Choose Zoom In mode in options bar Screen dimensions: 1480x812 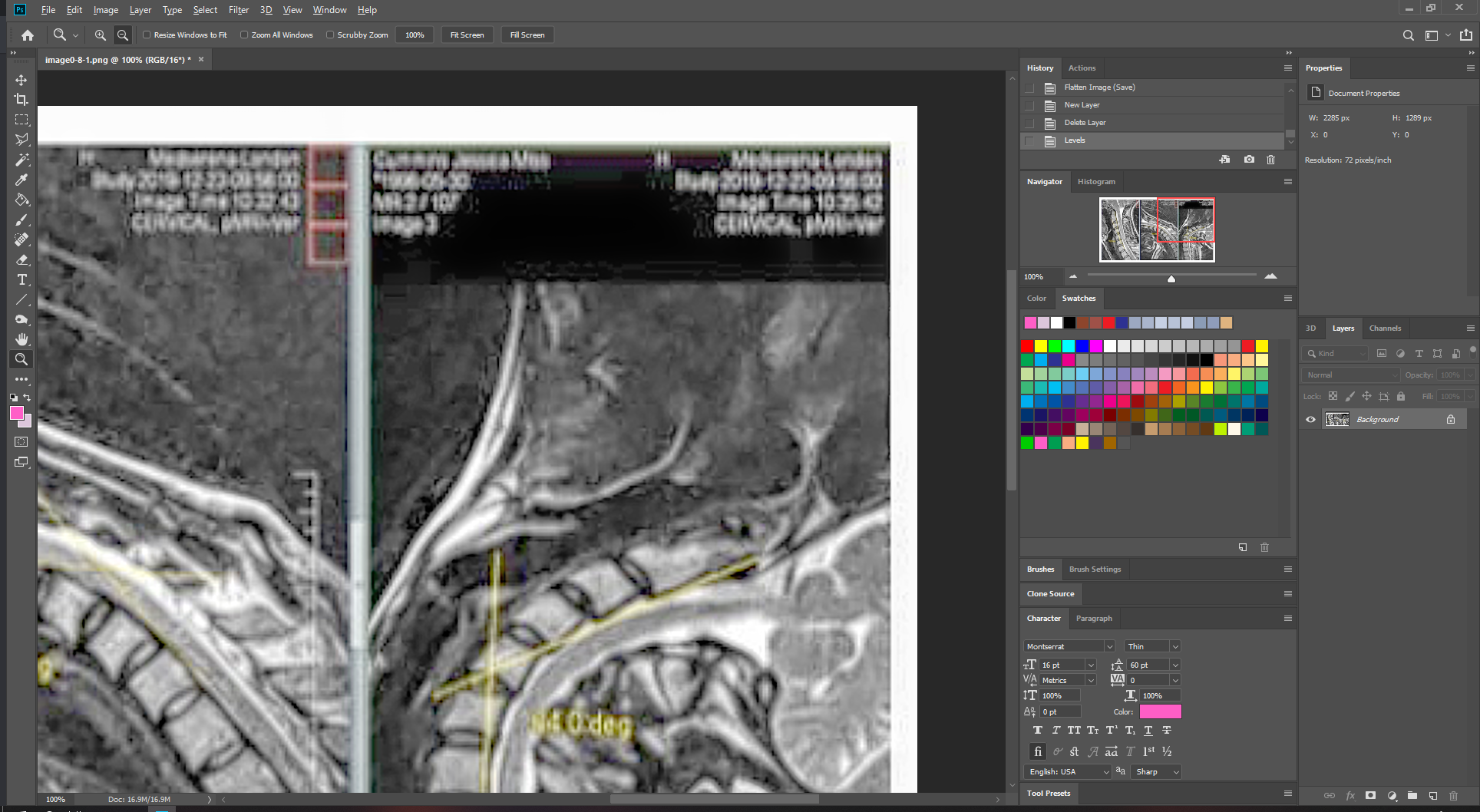click(x=101, y=35)
